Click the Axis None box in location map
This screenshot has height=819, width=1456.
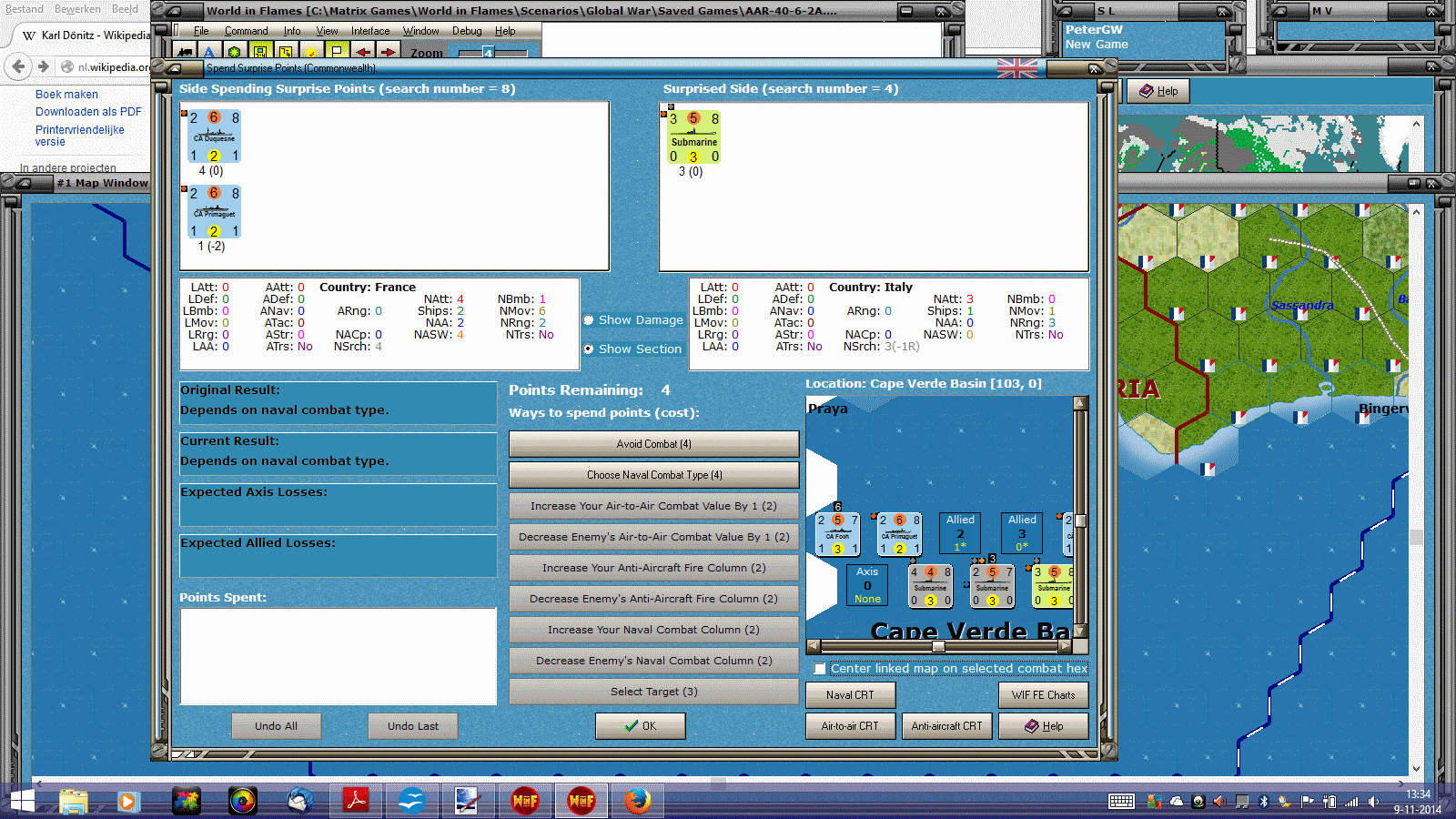point(867,585)
